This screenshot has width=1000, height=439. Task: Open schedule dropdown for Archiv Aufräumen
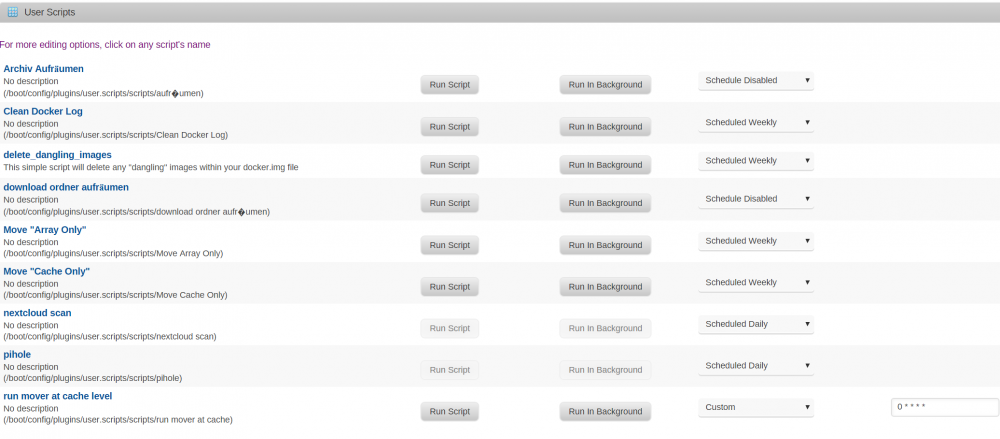[x=756, y=80]
